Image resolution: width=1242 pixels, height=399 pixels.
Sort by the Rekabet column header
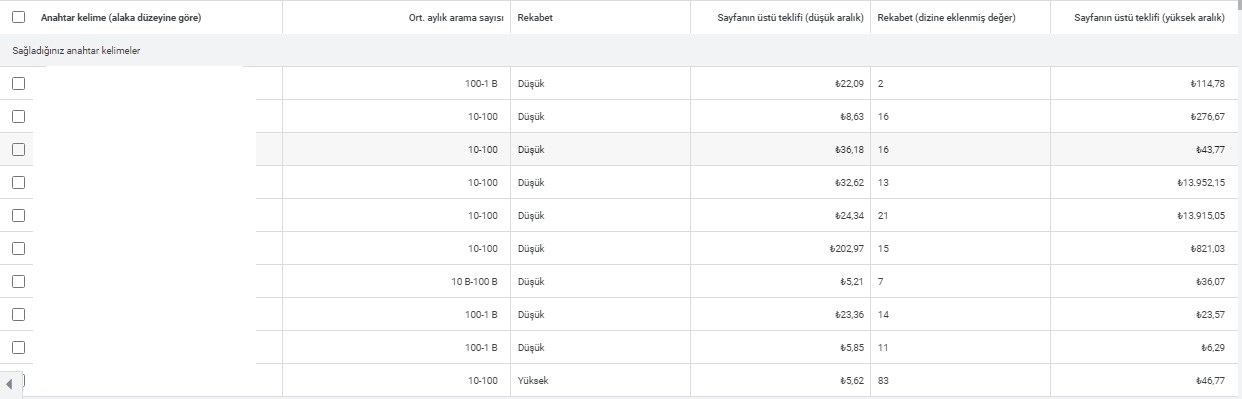click(x=535, y=17)
